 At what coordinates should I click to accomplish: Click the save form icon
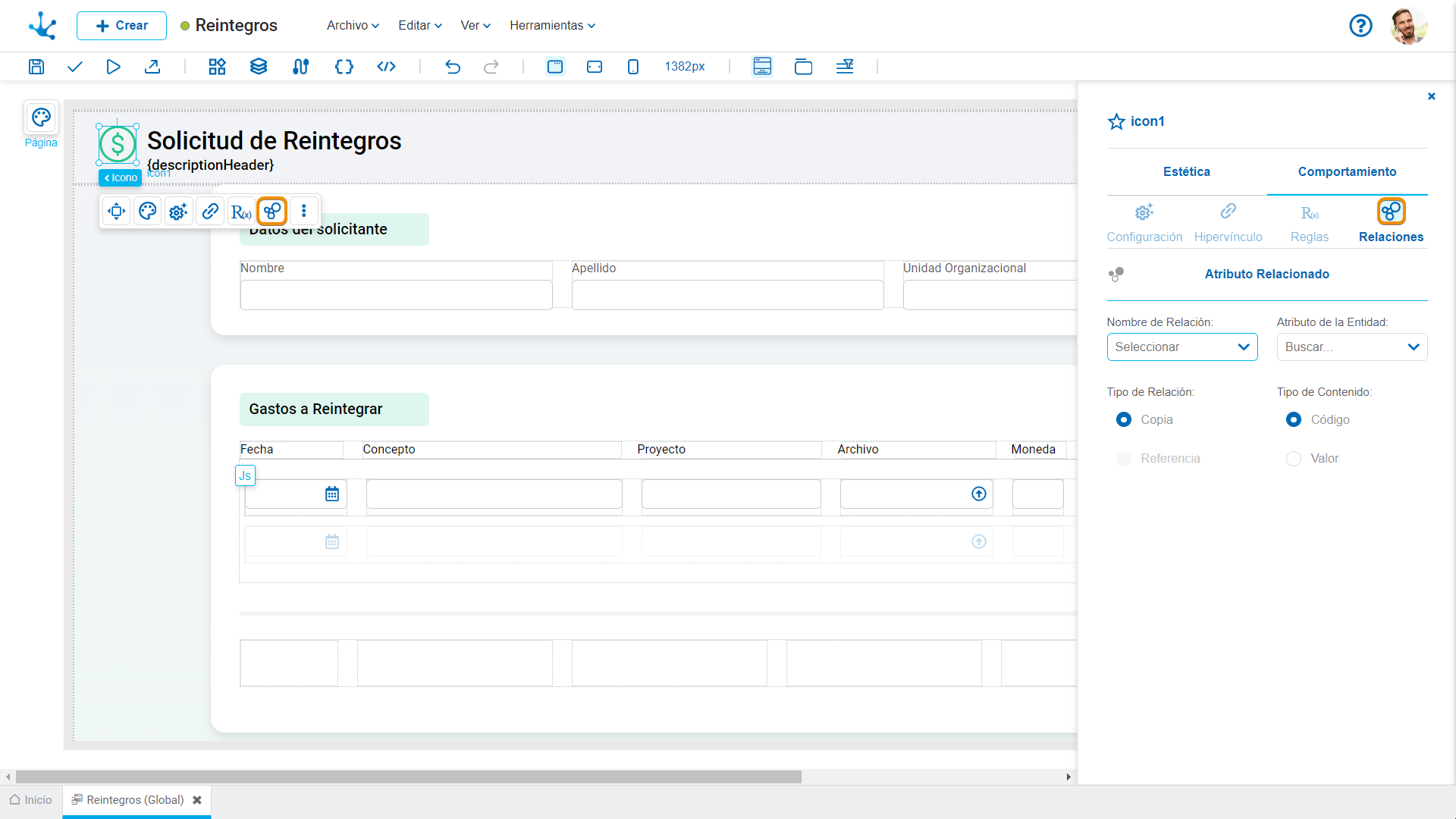click(x=36, y=67)
